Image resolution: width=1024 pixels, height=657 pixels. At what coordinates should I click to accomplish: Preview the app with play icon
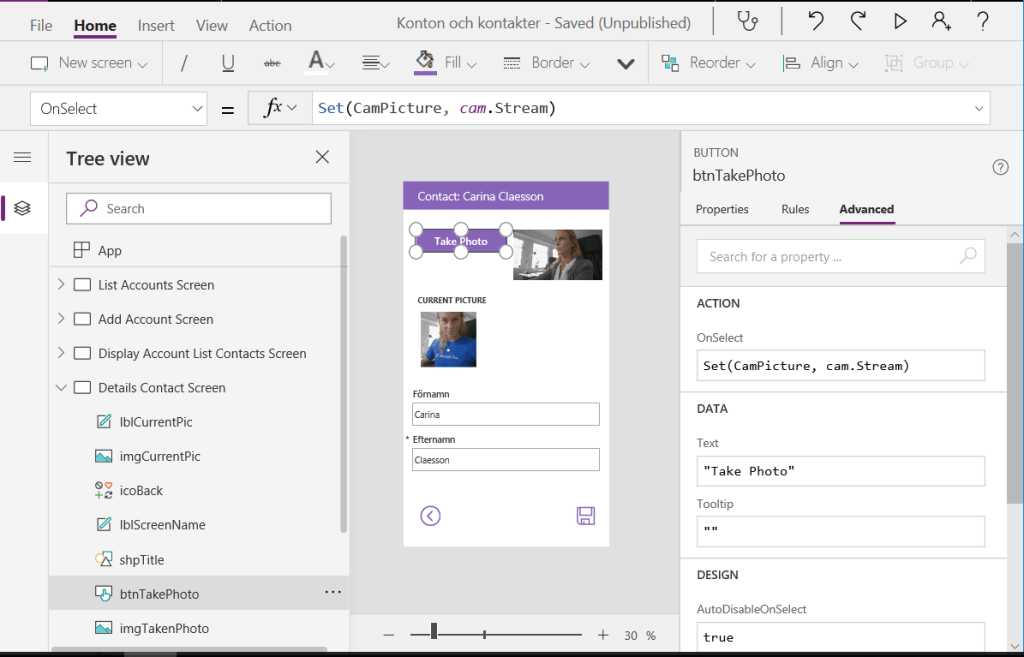pos(900,21)
